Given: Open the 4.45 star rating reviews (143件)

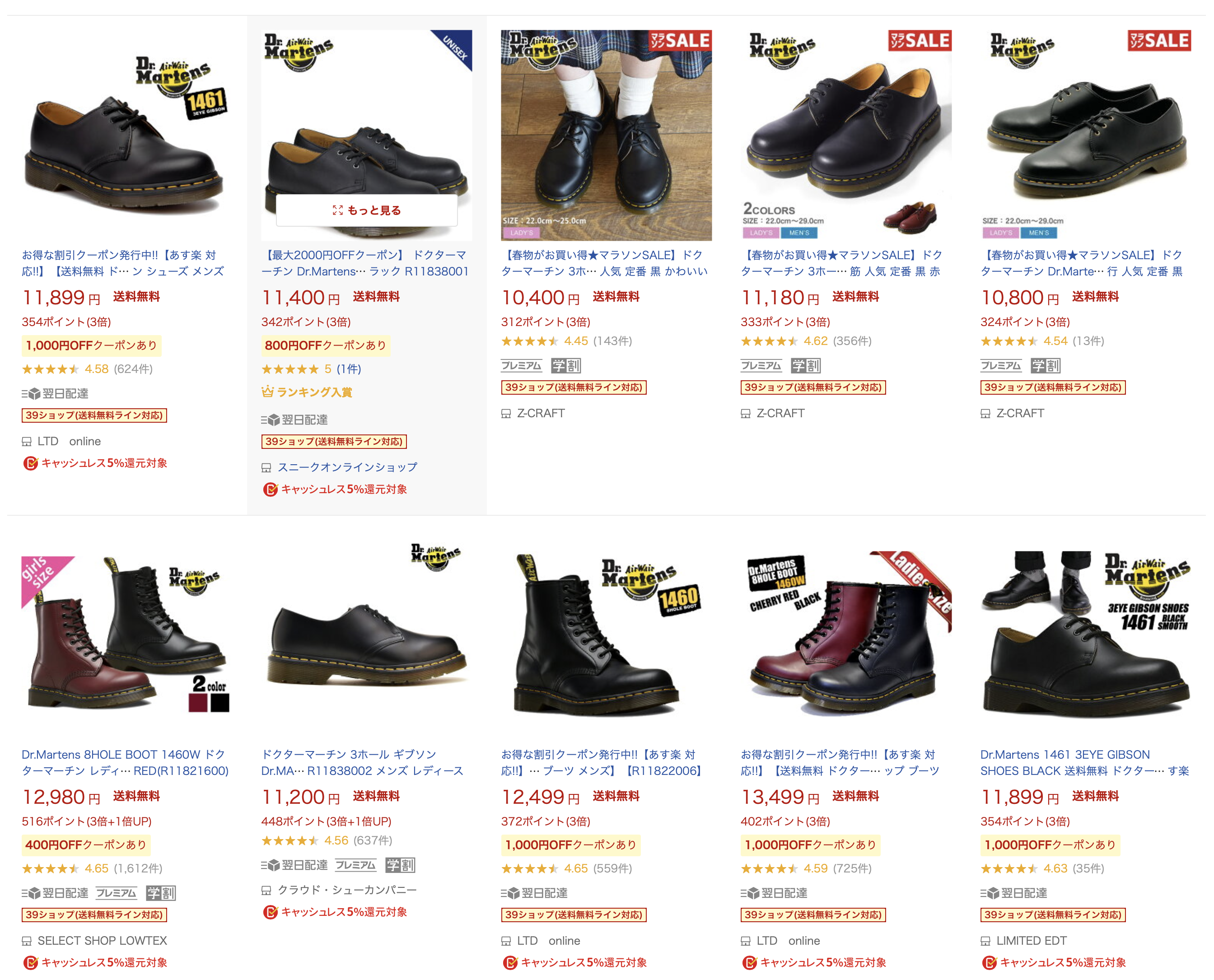Looking at the screenshot, I should pos(566,341).
